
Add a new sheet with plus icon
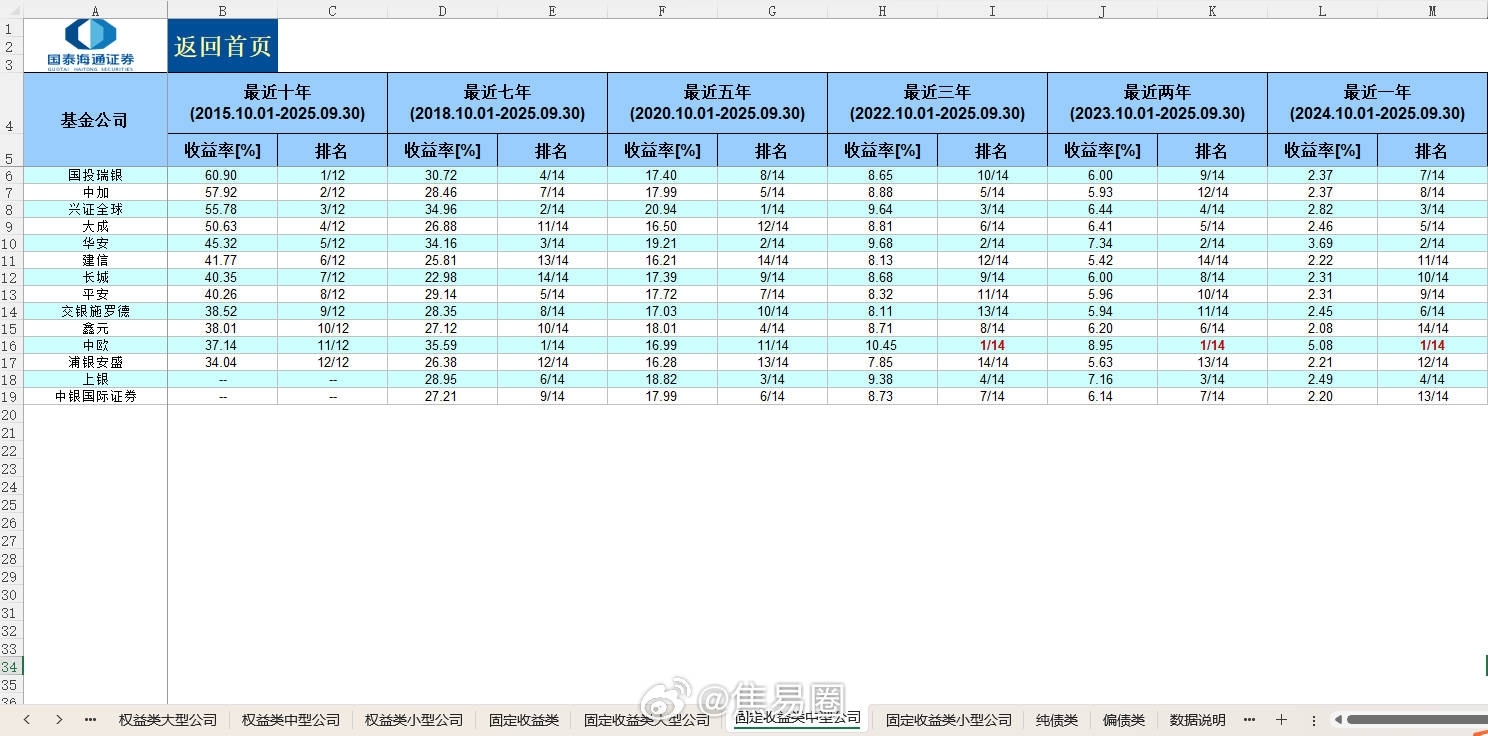(x=1281, y=719)
